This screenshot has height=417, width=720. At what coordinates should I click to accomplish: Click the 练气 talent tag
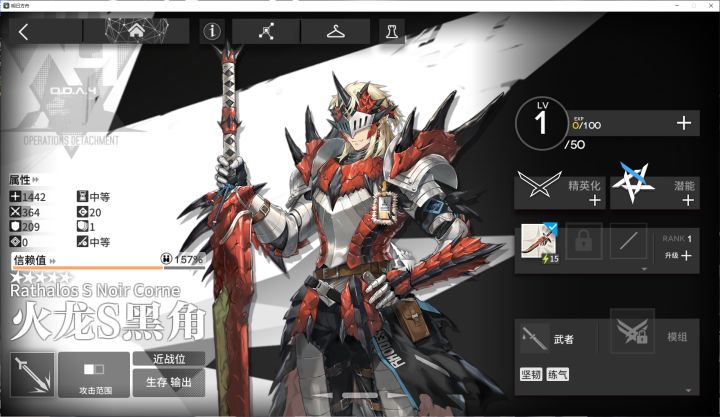[x=557, y=375]
